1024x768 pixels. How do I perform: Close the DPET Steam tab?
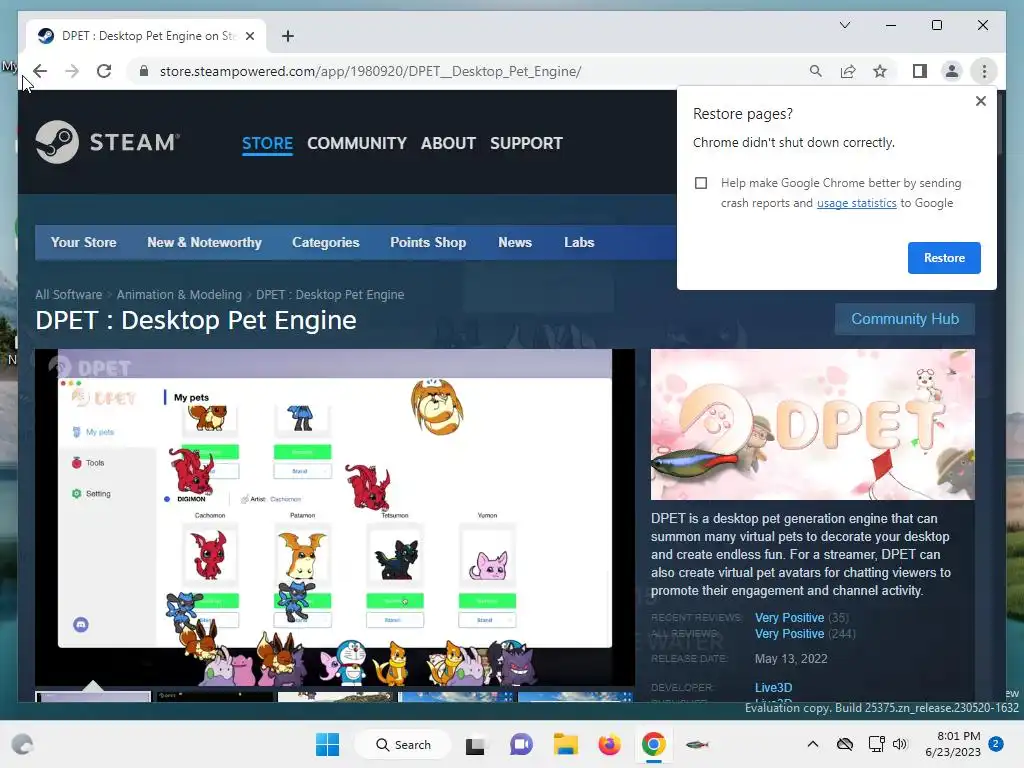(249, 36)
